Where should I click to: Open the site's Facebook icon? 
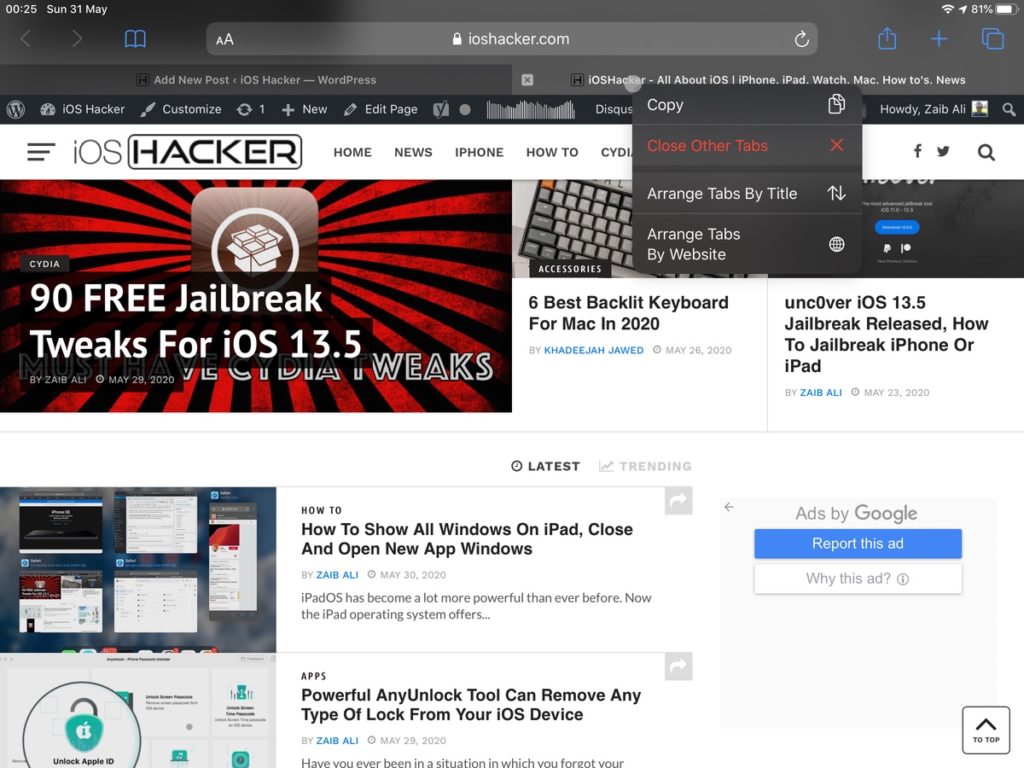coord(918,152)
